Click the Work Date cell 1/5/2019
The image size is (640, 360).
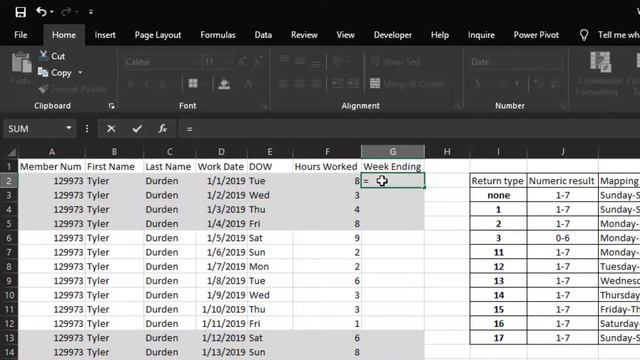[222, 238]
